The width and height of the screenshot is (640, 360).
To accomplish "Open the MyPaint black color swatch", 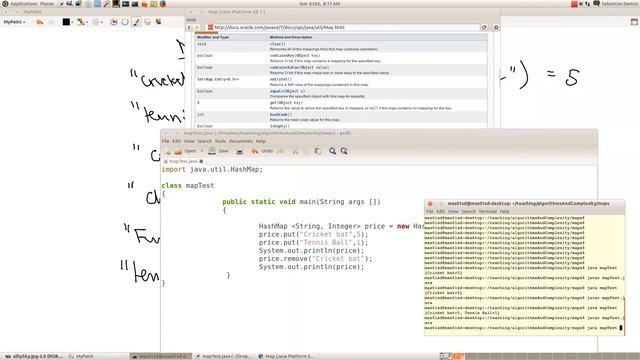I will 66,22.
